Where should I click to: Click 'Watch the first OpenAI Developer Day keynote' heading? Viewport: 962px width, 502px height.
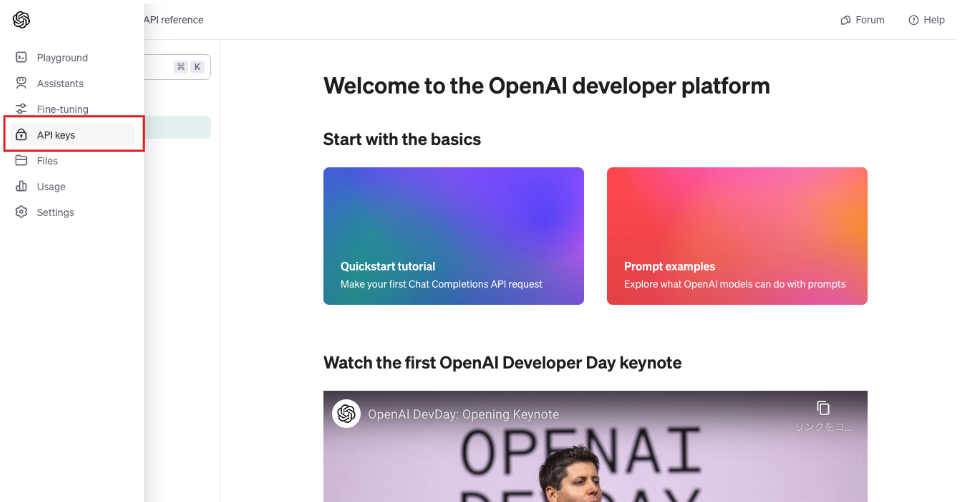click(502, 363)
